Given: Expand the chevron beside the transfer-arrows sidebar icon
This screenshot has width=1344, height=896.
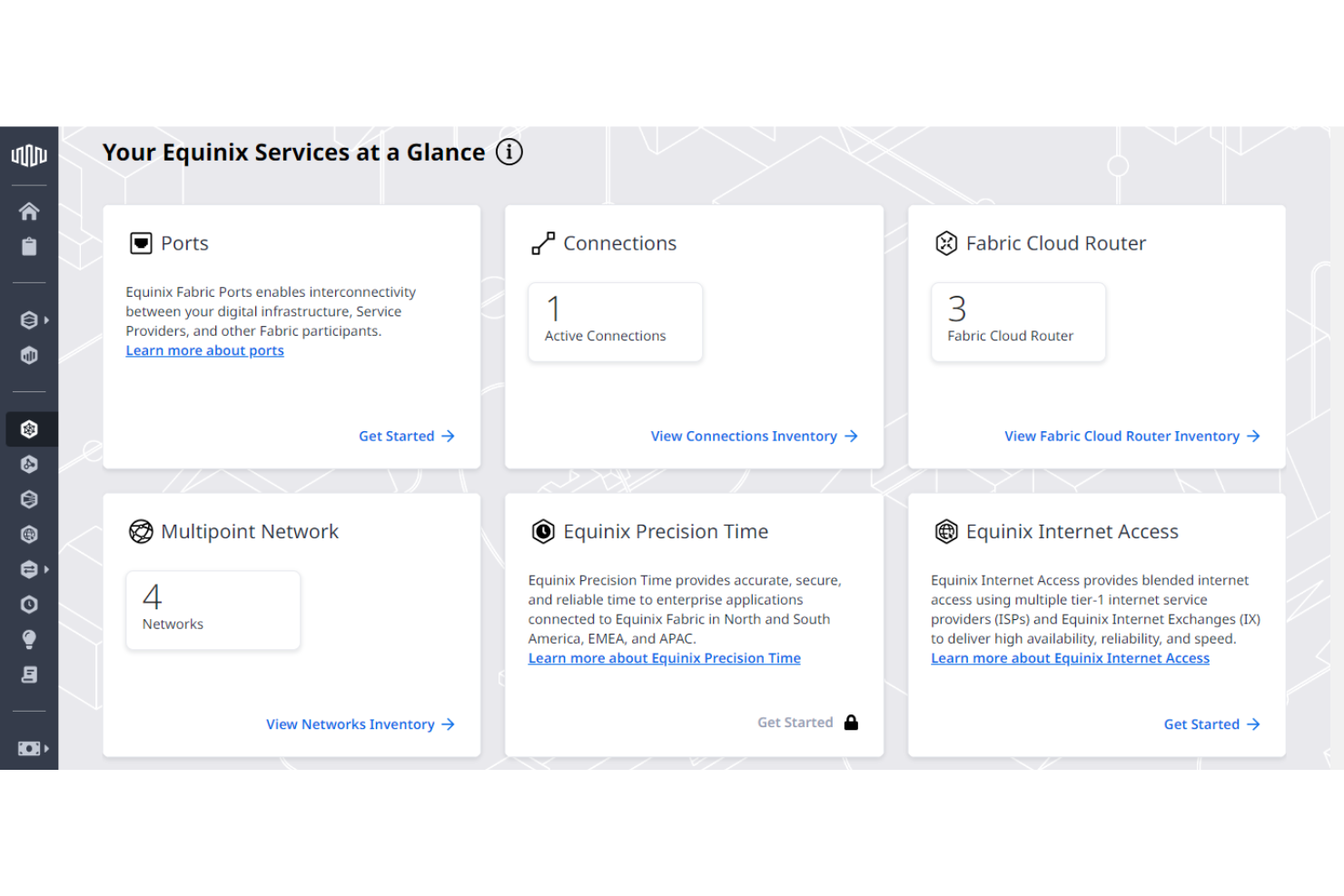Looking at the screenshot, I should tap(47, 569).
